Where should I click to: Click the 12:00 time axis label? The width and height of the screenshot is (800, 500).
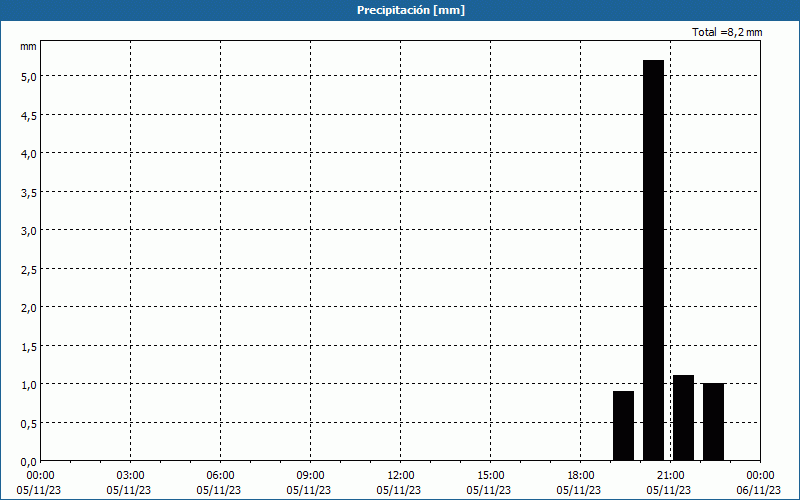pyautogui.click(x=401, y=476)
